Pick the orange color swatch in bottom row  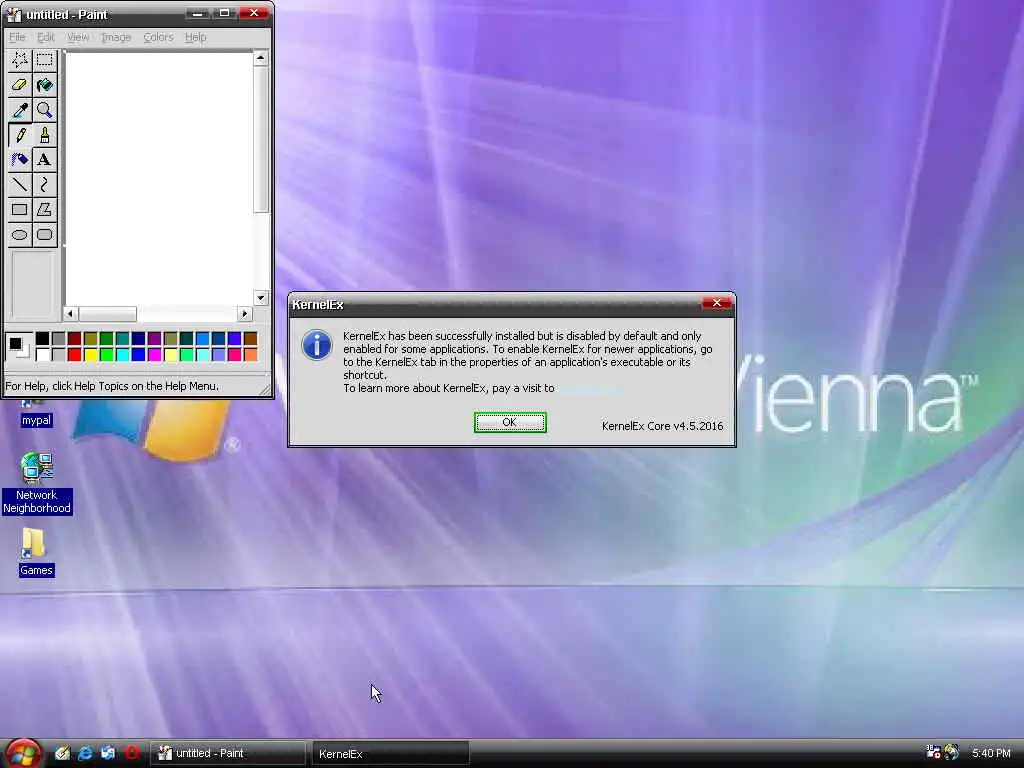[x=250, y=355]
